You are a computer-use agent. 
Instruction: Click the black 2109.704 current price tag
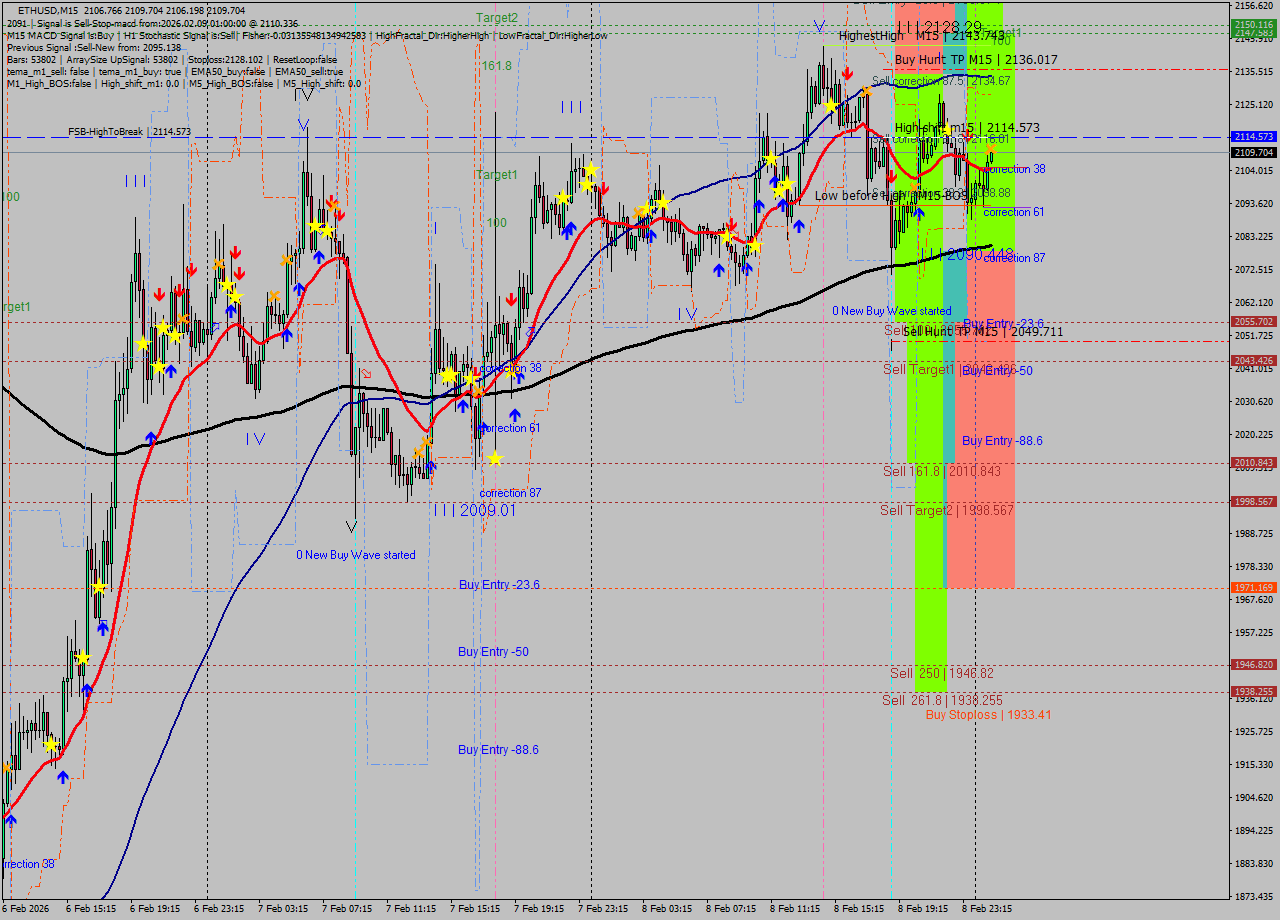(1254, 153)
